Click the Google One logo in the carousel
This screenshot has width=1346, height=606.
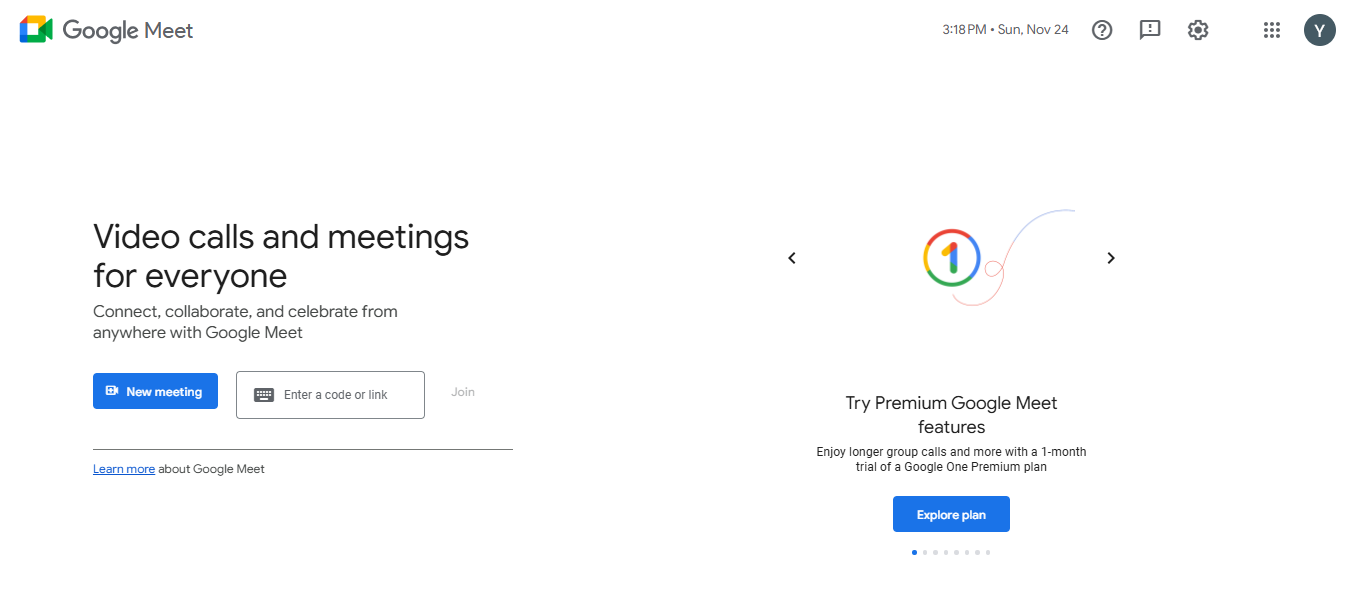(952, 258)
